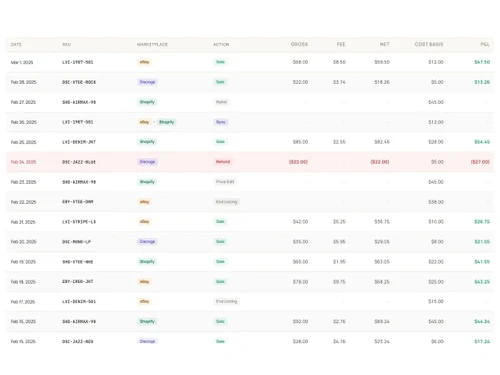Select the Feb 26, 2025 date cell

click(x=23, y=122)
